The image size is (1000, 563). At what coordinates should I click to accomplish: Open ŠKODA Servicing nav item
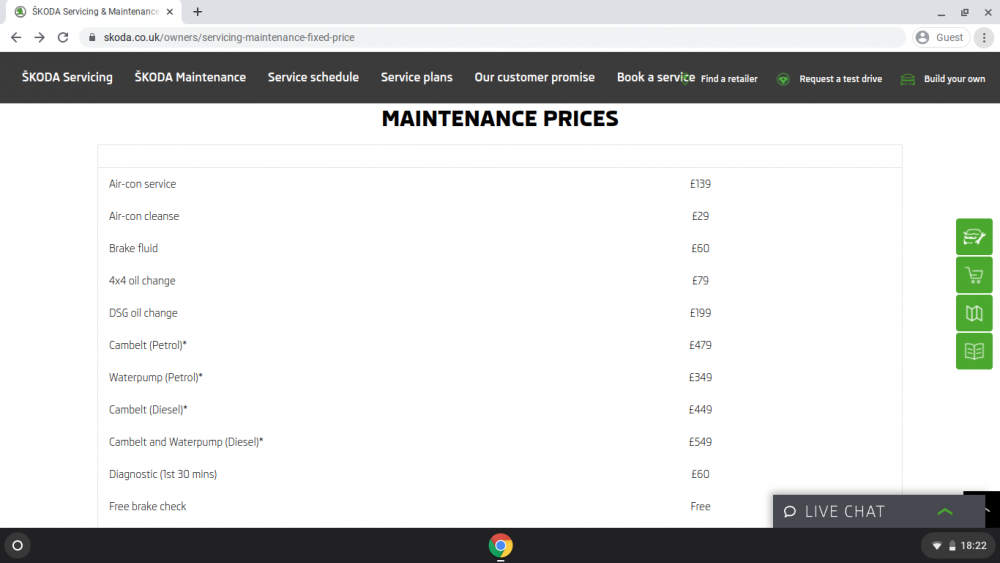[x=67, y=77]
